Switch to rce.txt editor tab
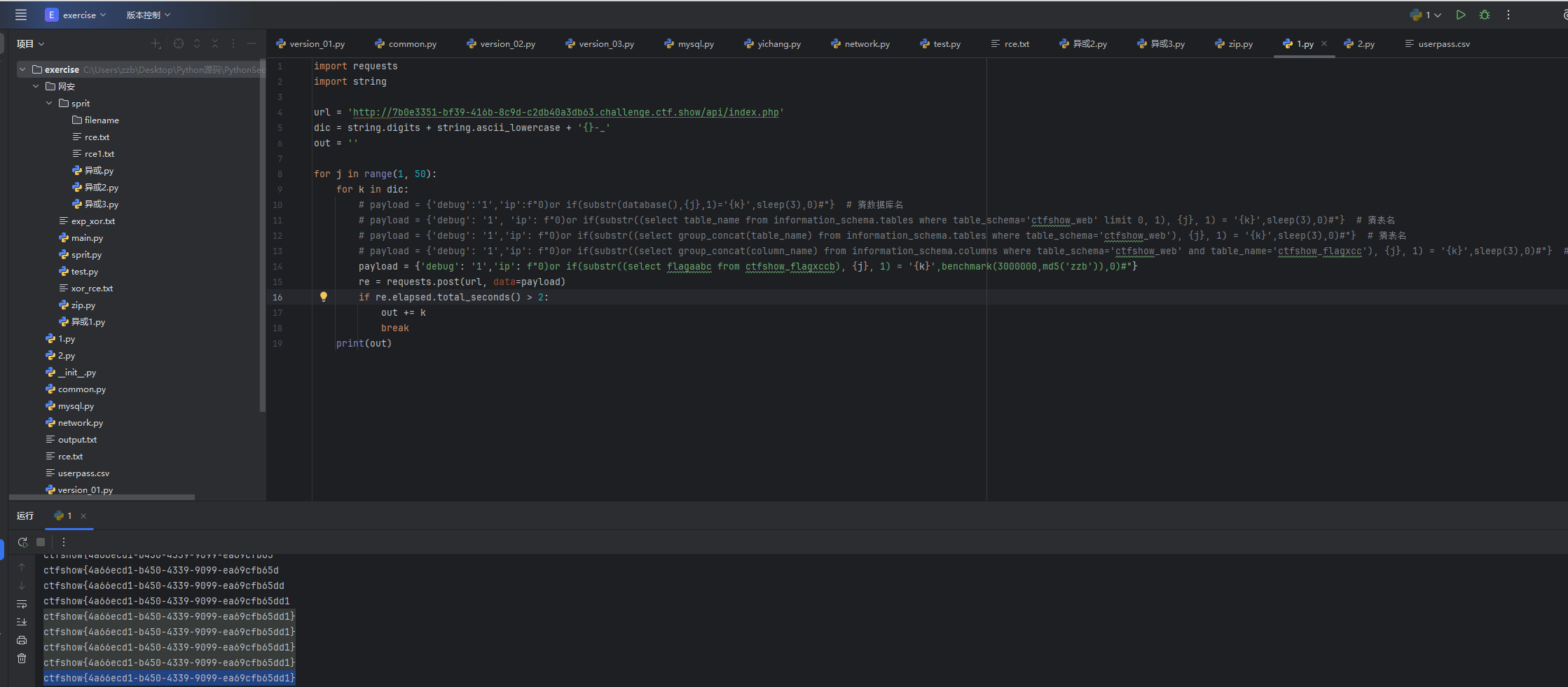1568x687 pixels. 1010,43
